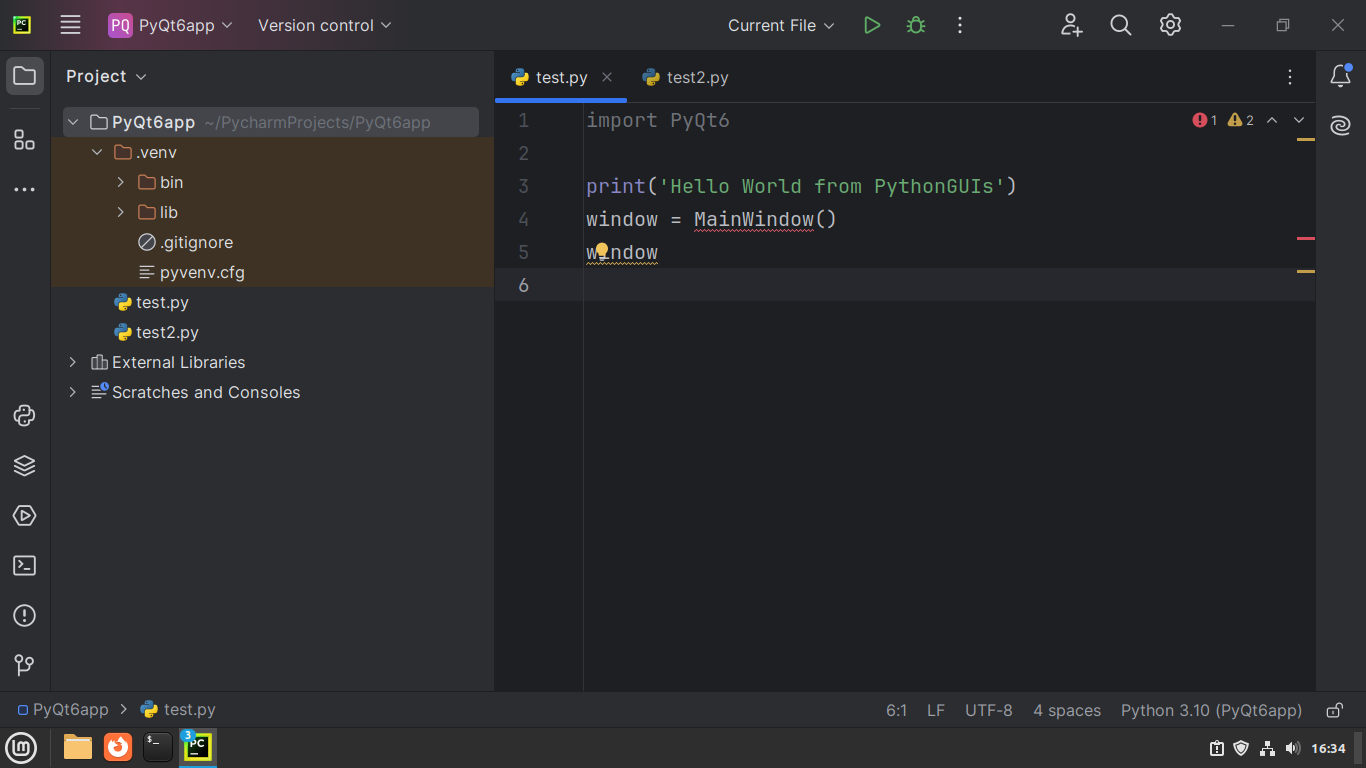
Task: Open the Git version control tool window
Action: tap(25, 665)
